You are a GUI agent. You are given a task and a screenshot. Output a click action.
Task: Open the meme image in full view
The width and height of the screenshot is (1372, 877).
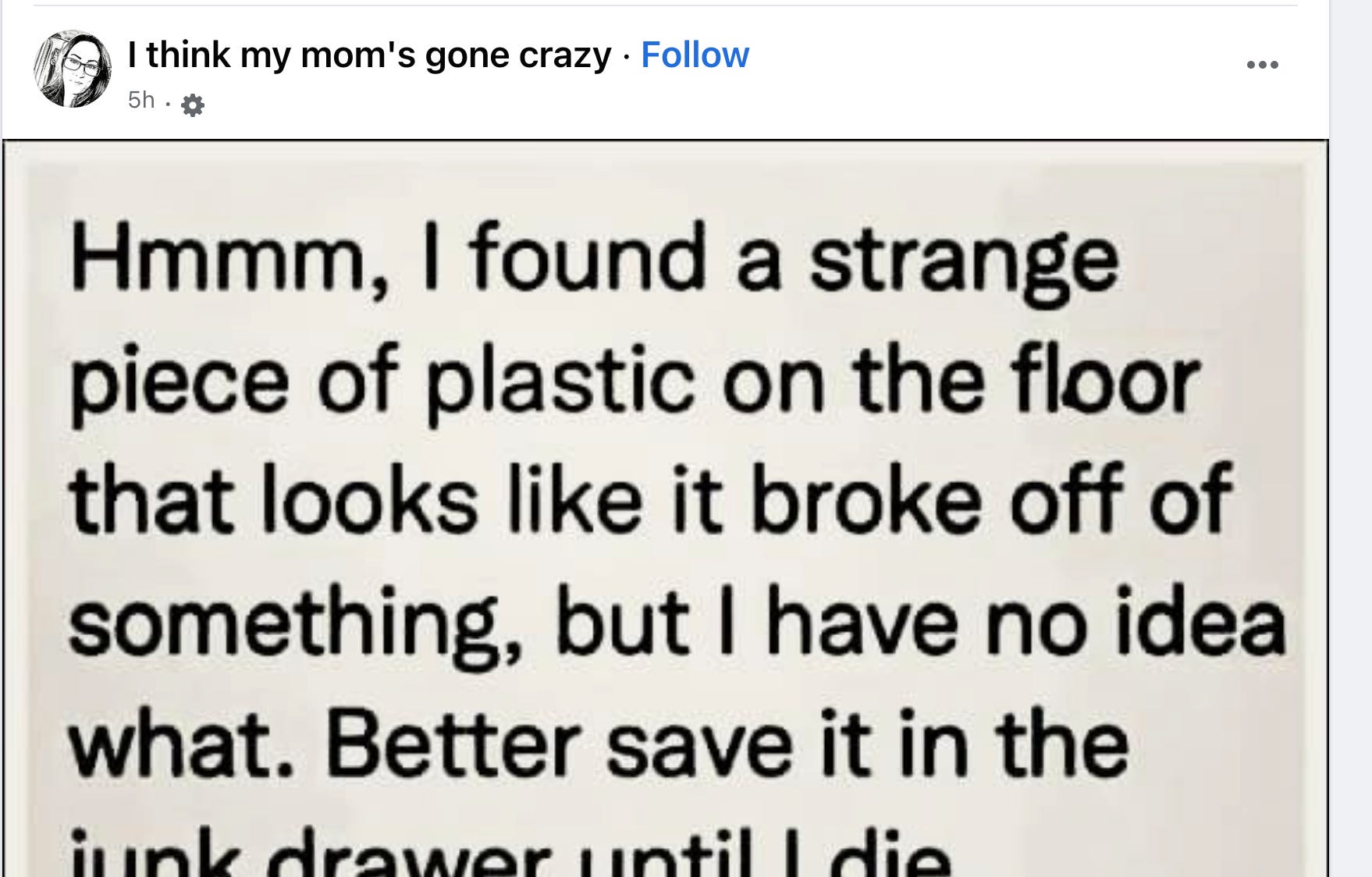point(665,507)
